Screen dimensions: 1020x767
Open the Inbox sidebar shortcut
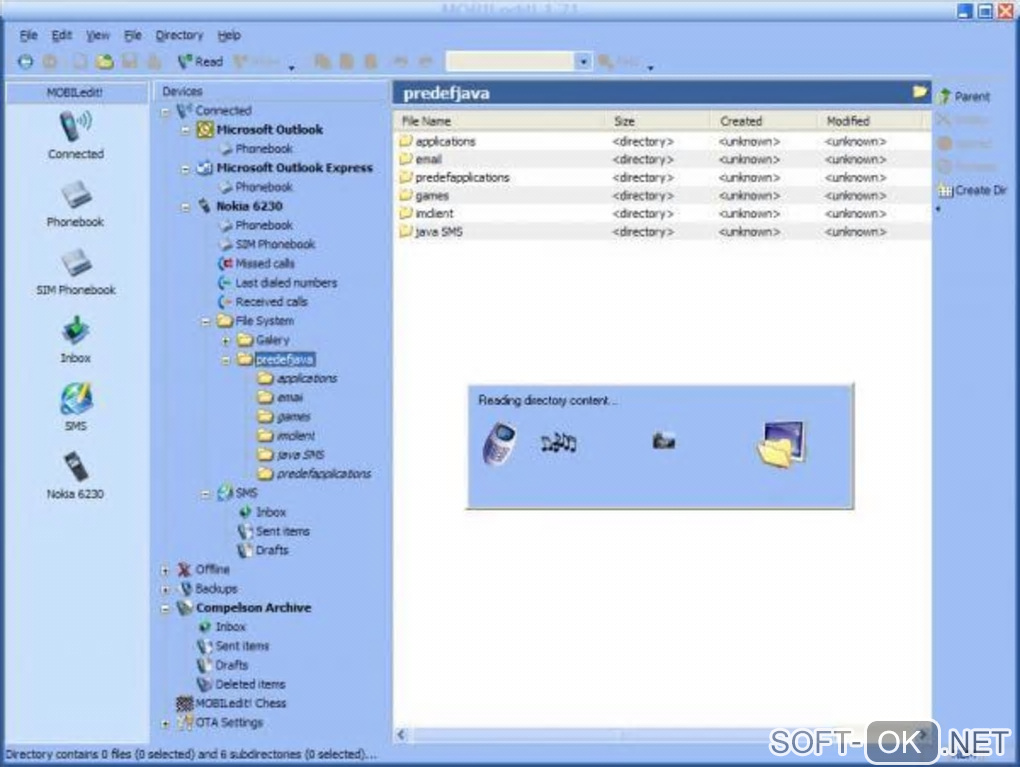click(x=75, y=340)
